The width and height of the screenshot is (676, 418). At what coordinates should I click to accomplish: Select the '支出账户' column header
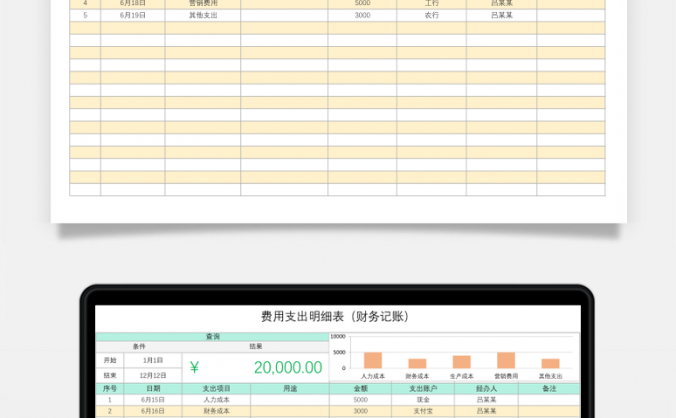click(423, 388)
